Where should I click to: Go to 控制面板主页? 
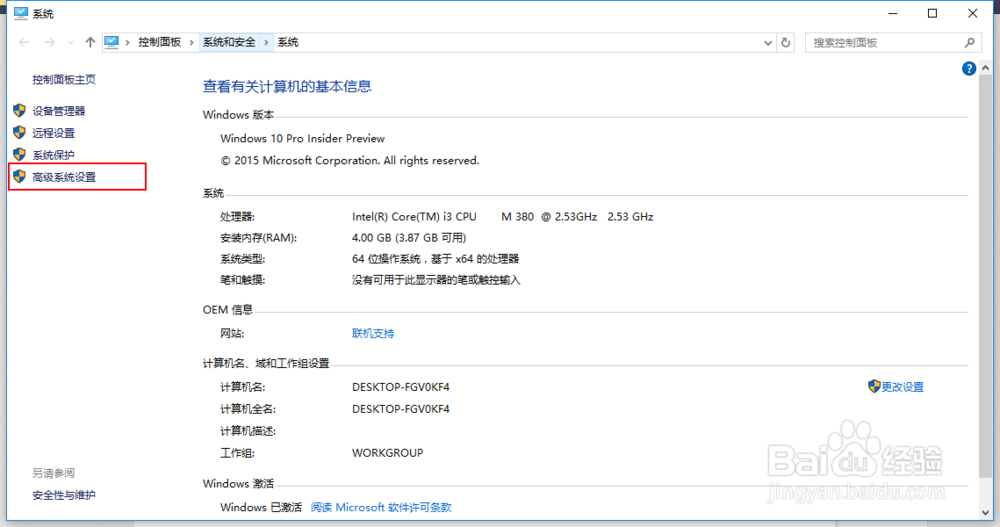coord(64,80)
